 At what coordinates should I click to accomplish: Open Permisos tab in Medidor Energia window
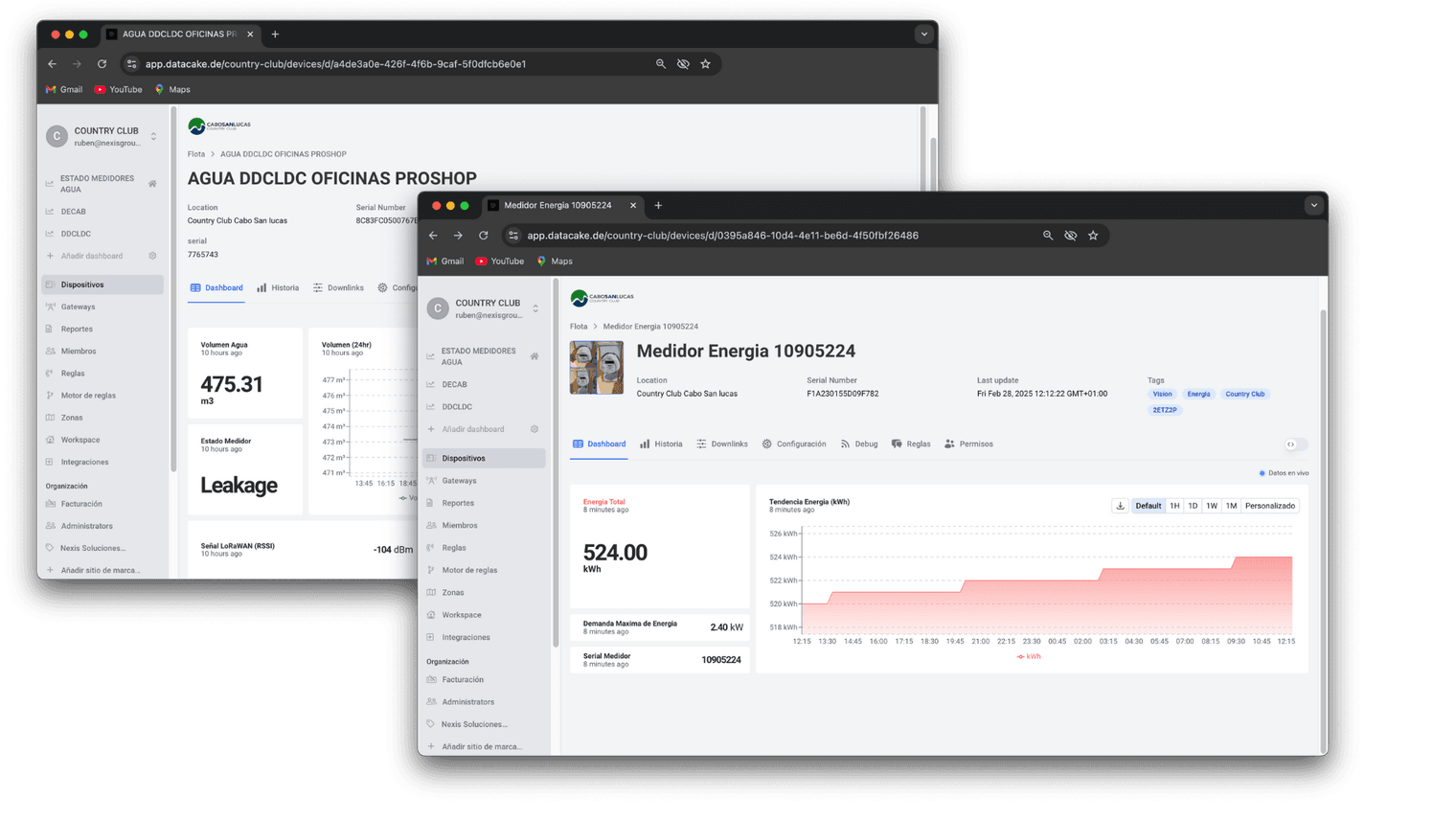click(x=968, y=444)
